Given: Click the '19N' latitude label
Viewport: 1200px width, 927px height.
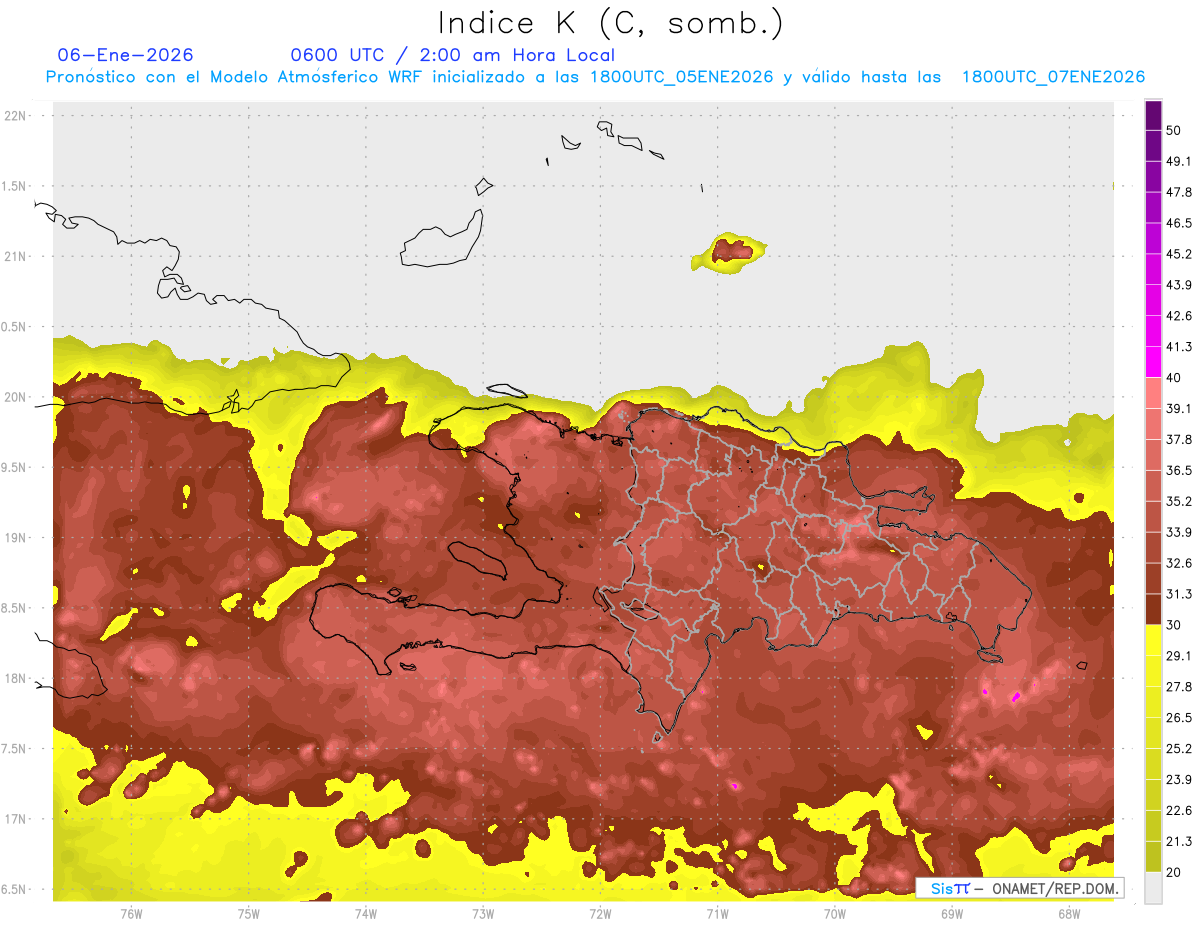Looking at the screenshot, I should pyautogui.click(x=17, y=538).
